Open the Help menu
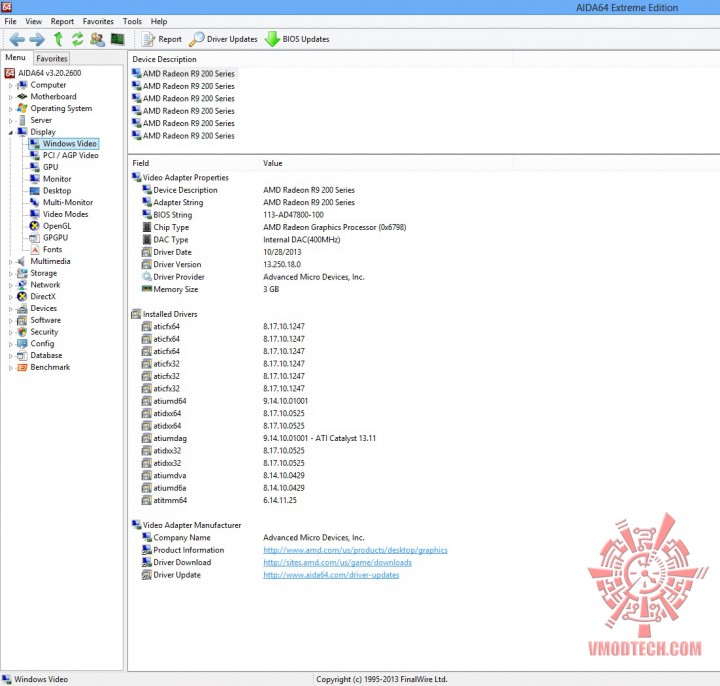The image size is (720, 686). click(x=159, y=22)
